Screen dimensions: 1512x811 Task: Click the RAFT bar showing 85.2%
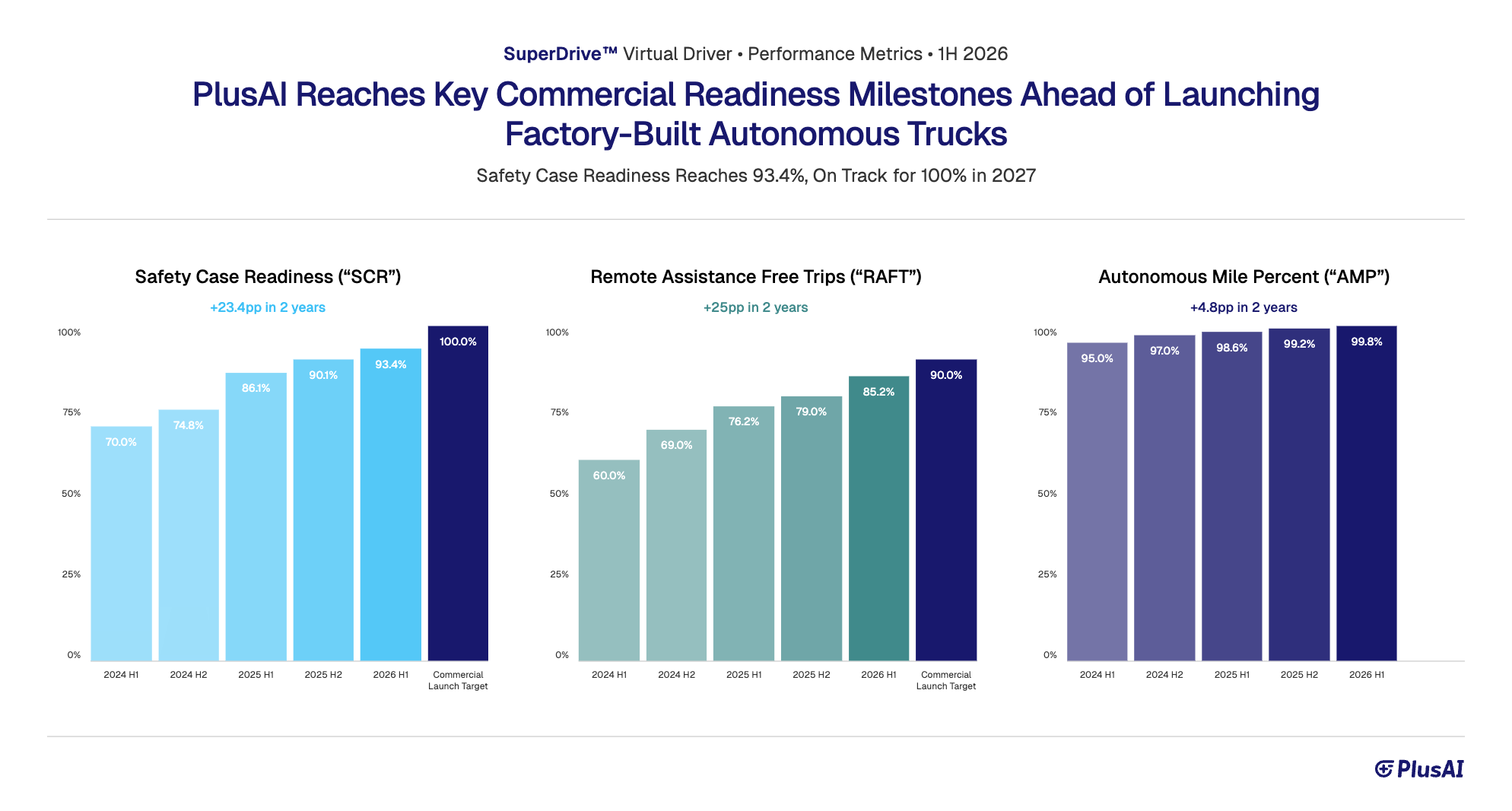878,518
